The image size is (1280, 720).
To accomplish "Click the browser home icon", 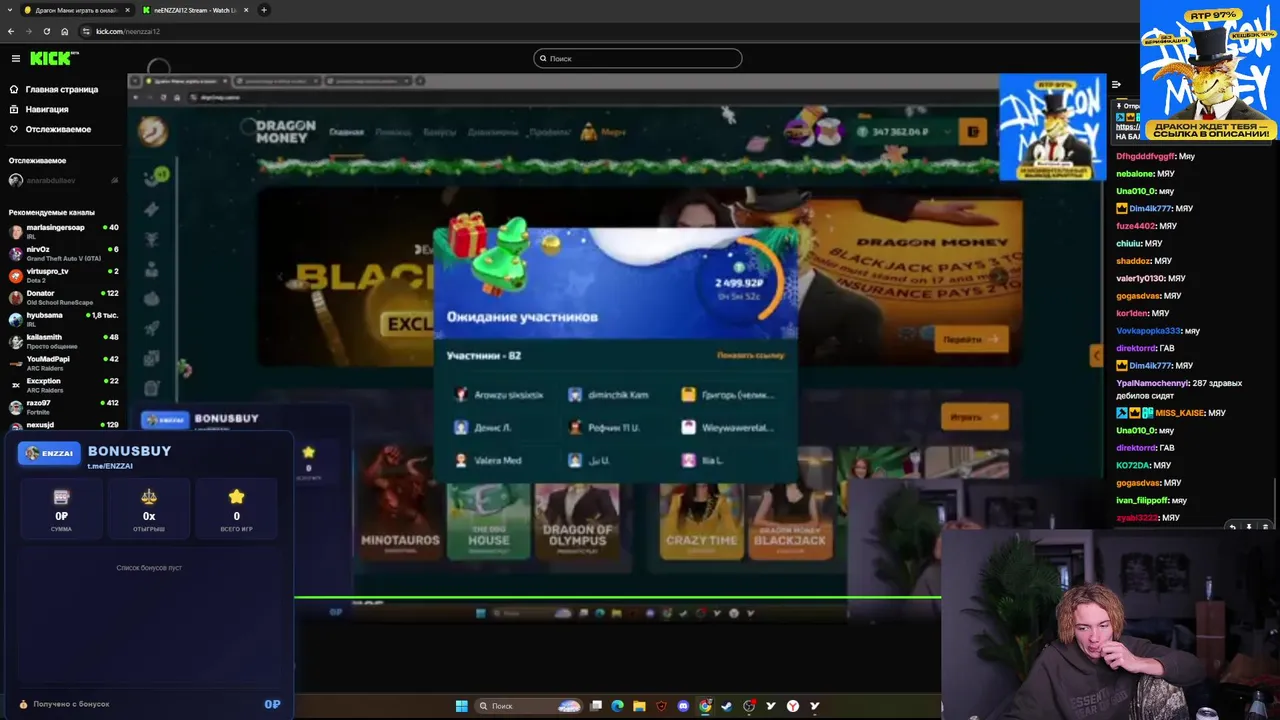I will 64,31.
